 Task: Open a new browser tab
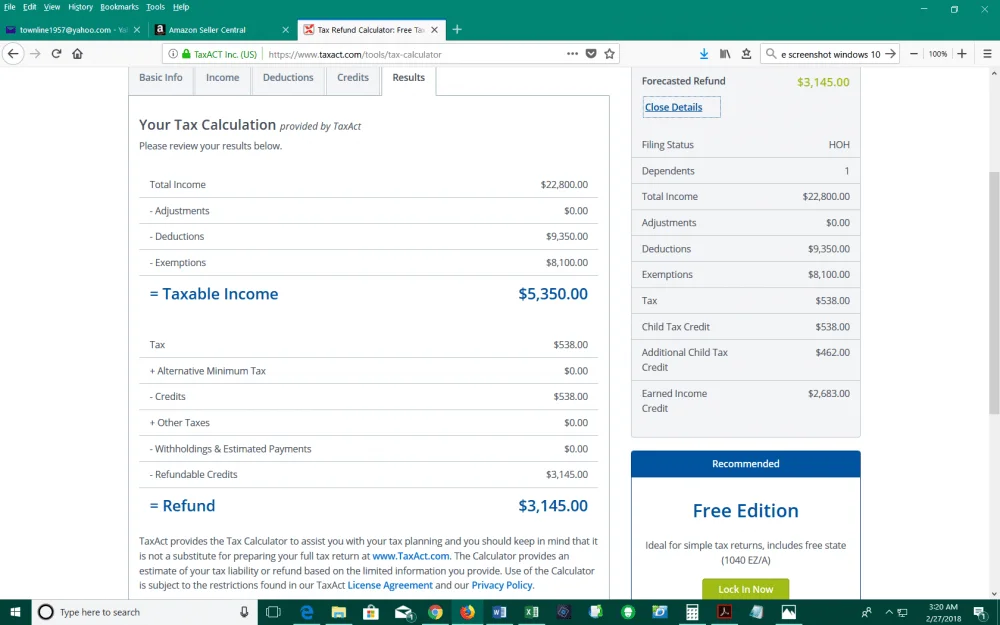457,29
